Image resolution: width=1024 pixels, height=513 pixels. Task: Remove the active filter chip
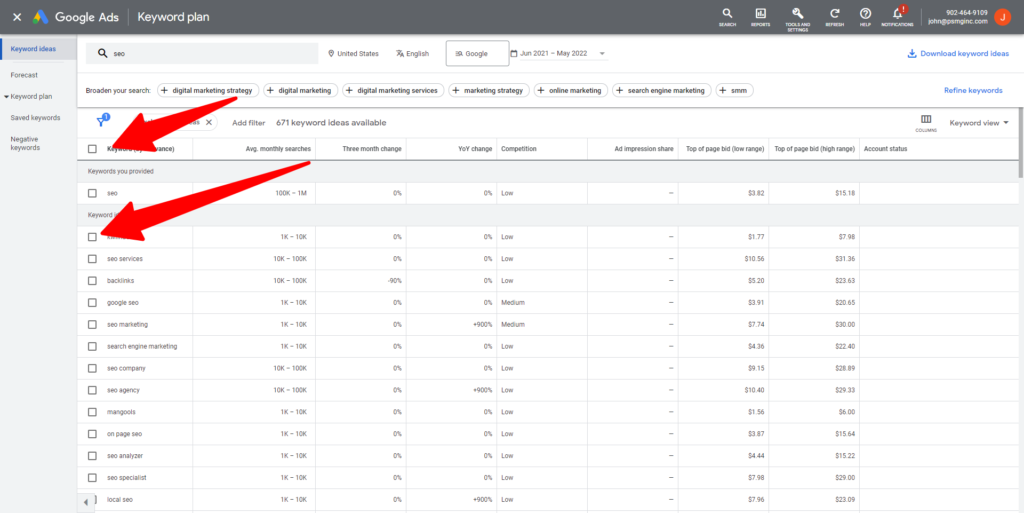click(208, 122)
